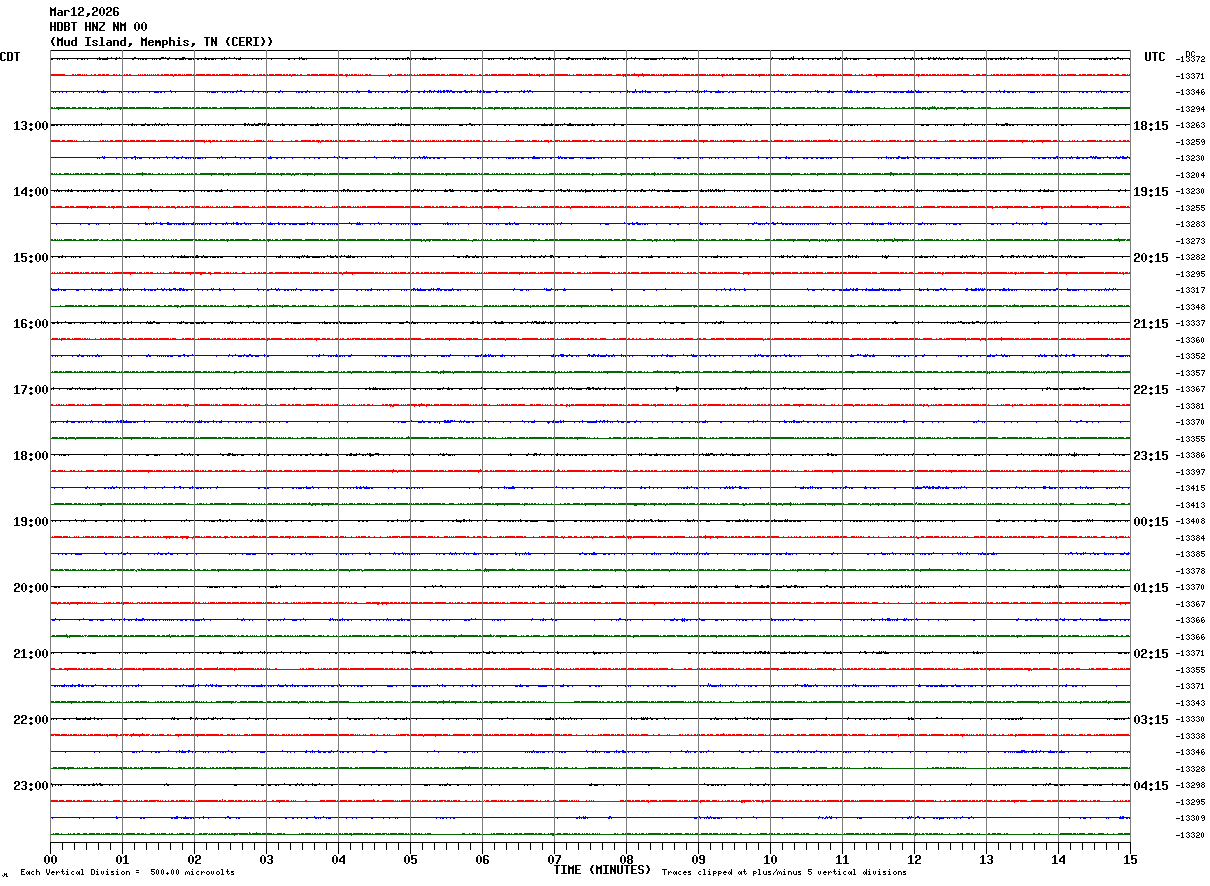
Task: Click the CDT time zone label
Action: pos(10,57)
